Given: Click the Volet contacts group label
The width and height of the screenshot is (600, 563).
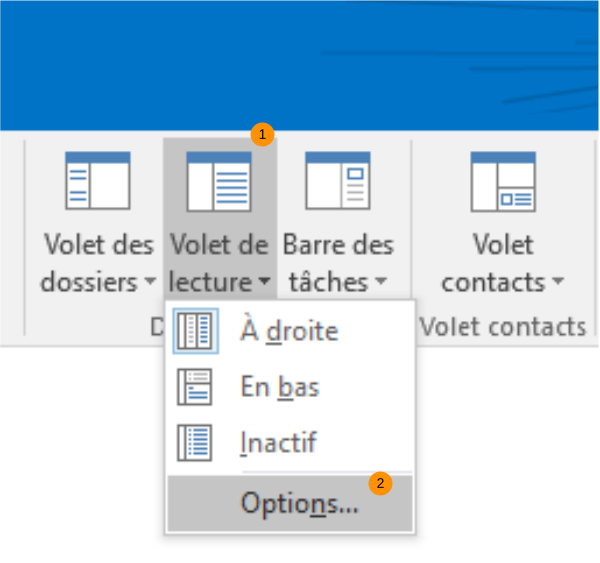Looking at the screenshot, I should (x=502, y=326).
